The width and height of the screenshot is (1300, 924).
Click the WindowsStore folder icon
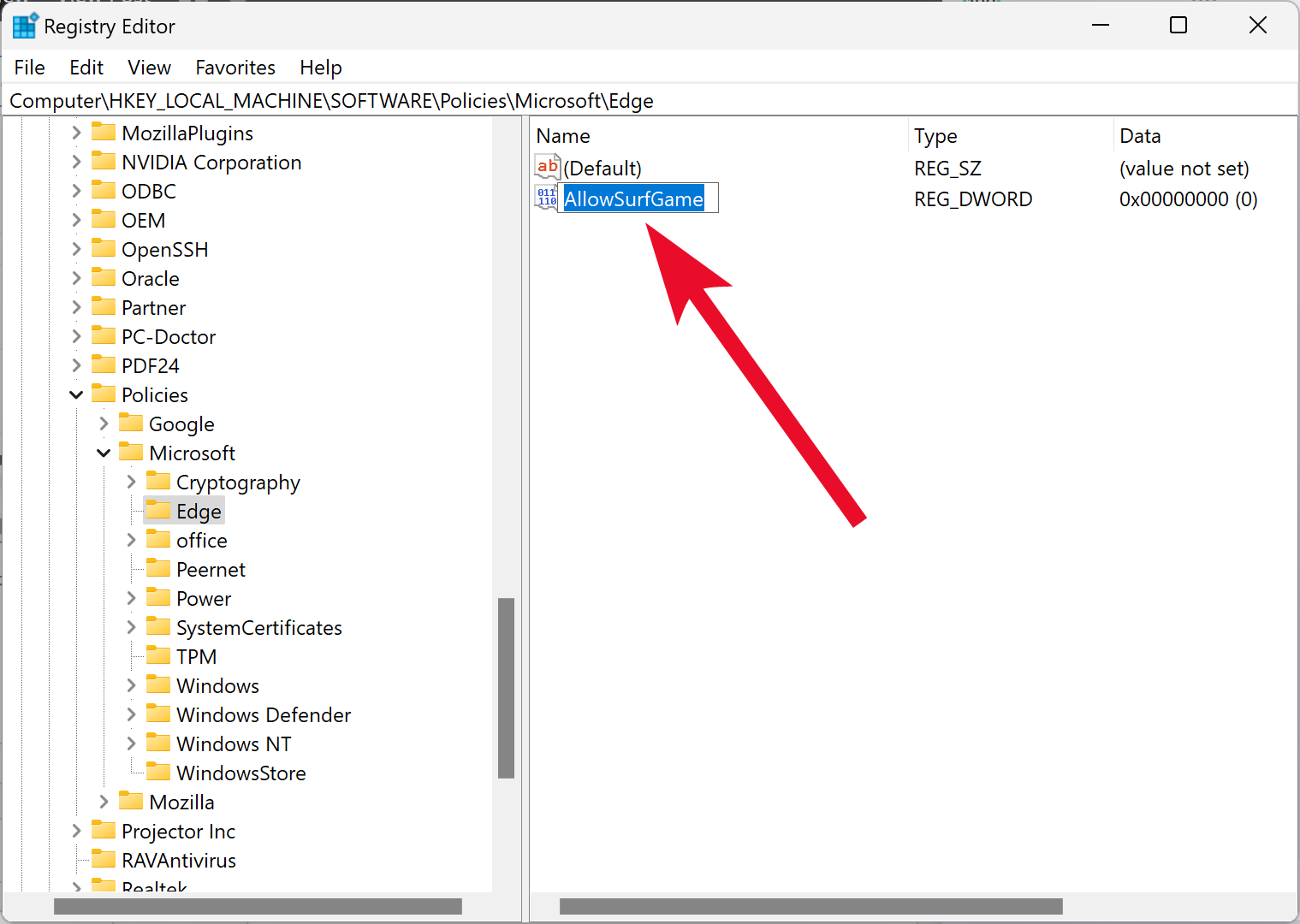pyautogui.click(x=158, y=772)
